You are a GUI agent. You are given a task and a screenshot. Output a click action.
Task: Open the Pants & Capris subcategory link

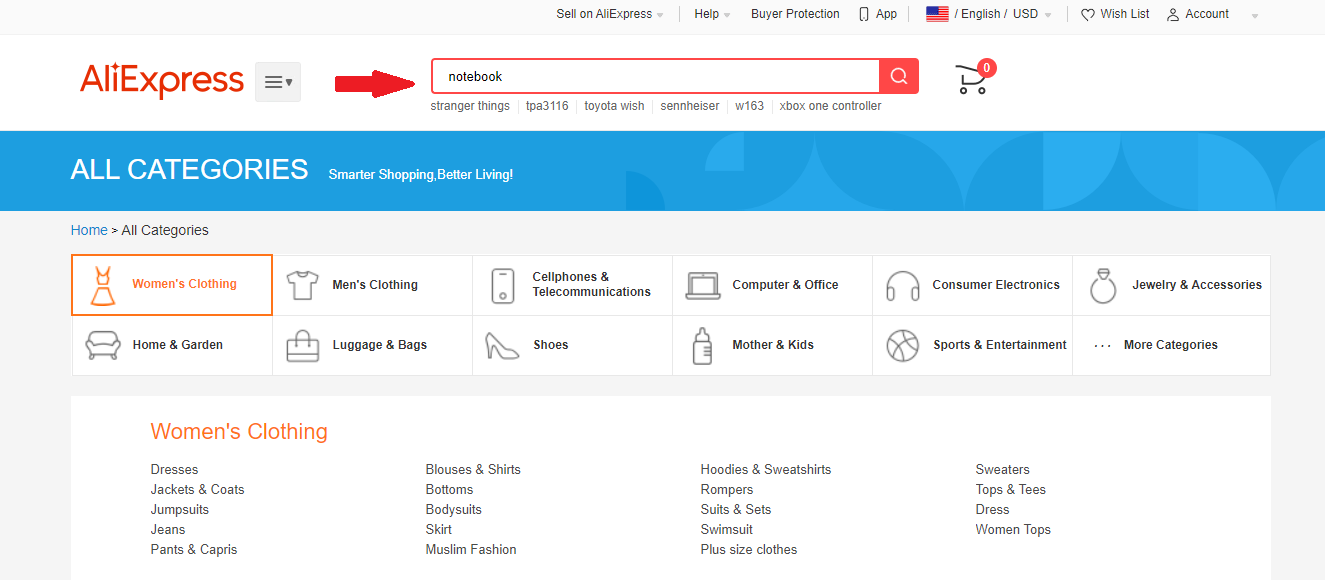[x=194, y=550]
